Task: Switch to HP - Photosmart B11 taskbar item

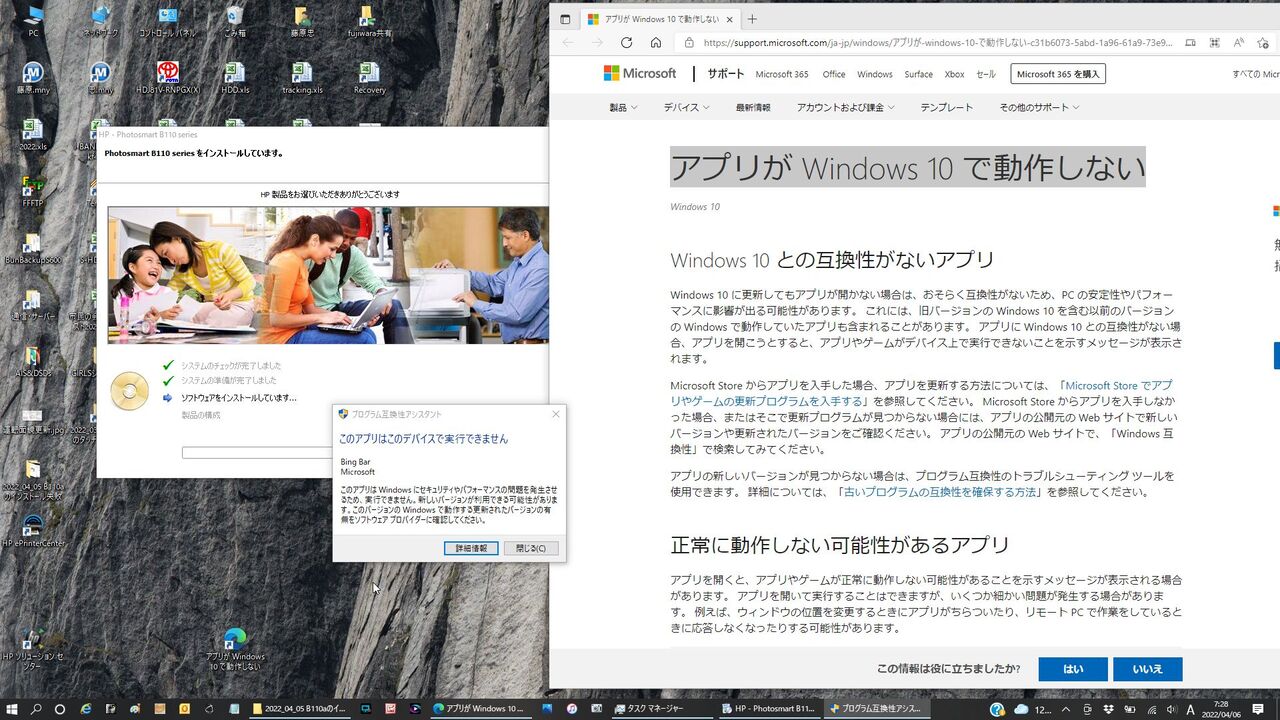Action: [768, 708]
